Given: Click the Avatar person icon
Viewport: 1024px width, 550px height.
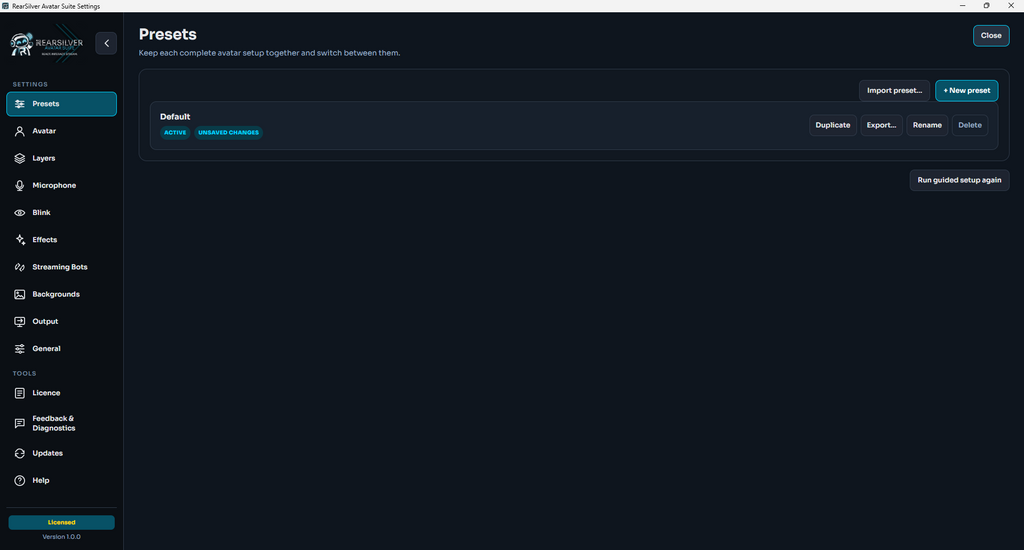Looking at the screenshot, I should 20,131.
